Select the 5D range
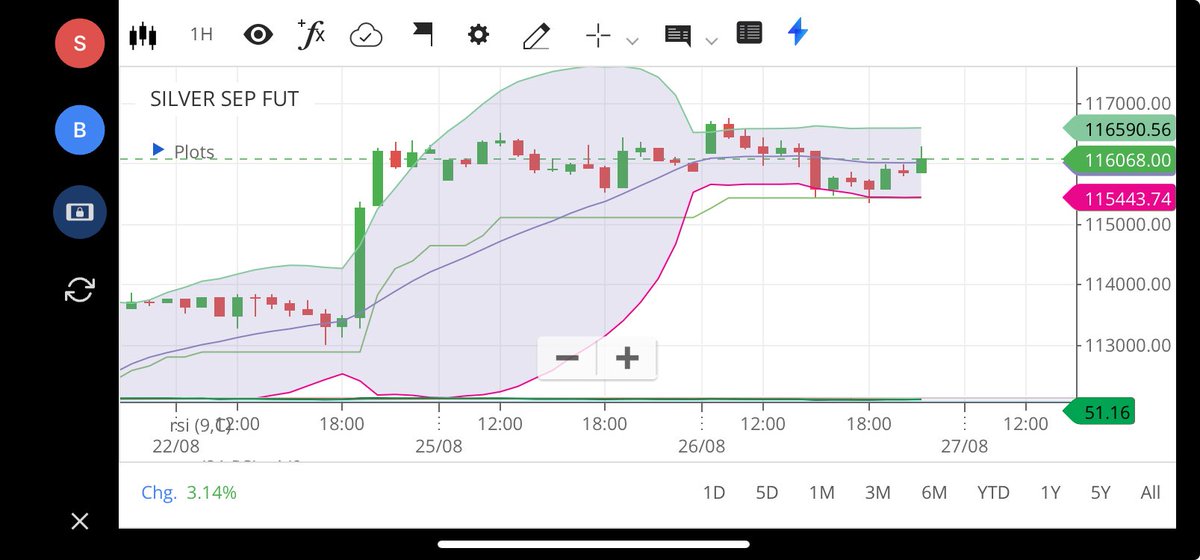Viewport: 1200px width, 560px height. 767,493
